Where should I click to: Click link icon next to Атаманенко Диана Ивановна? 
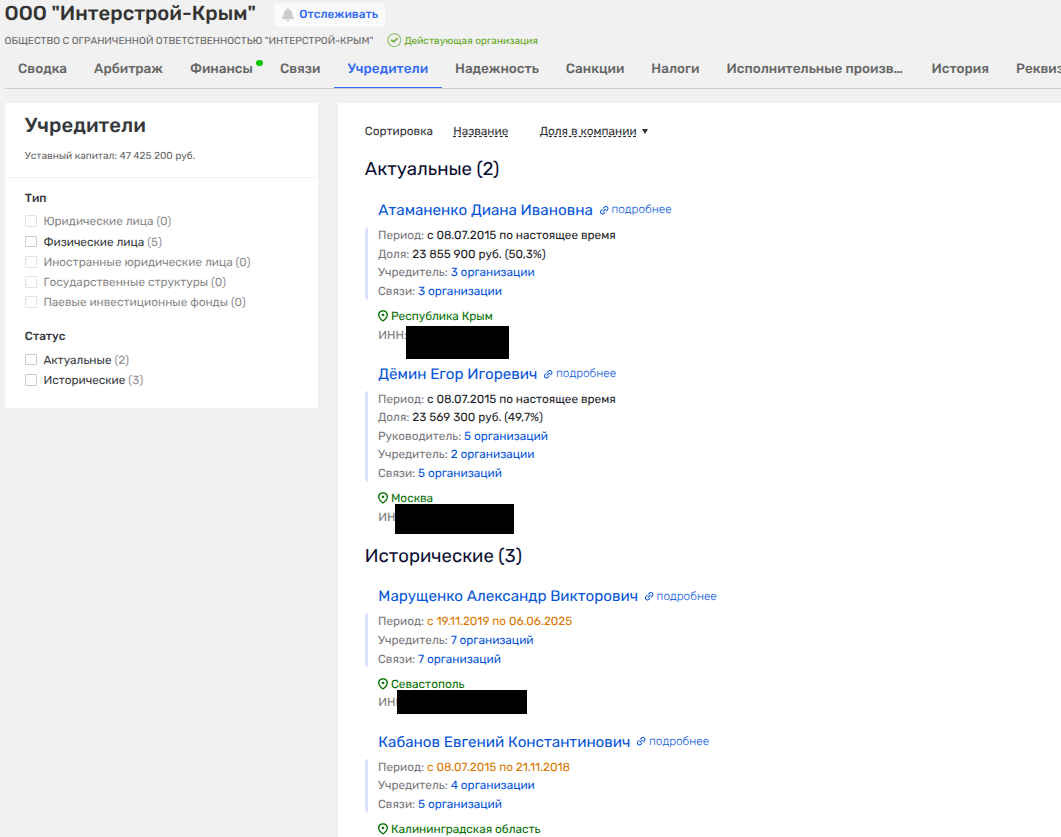[x=604, y=210]
